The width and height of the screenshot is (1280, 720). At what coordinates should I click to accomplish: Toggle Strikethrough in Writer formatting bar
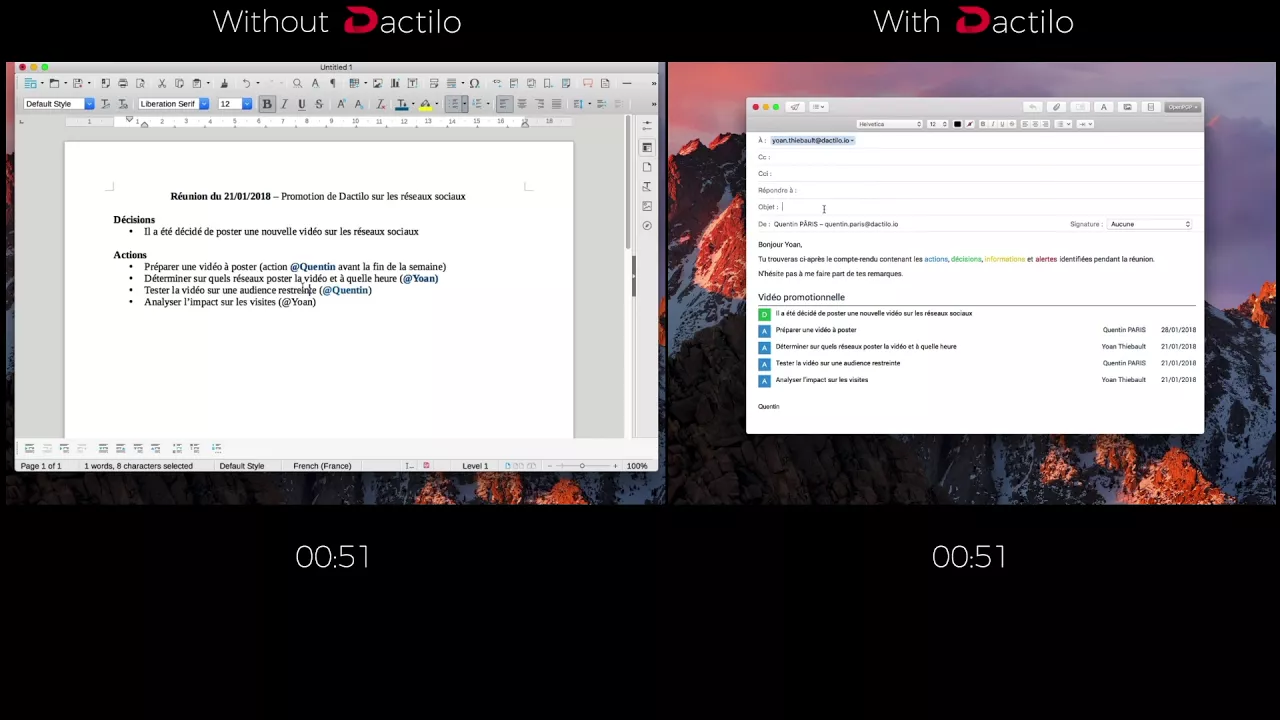point(319,104)
